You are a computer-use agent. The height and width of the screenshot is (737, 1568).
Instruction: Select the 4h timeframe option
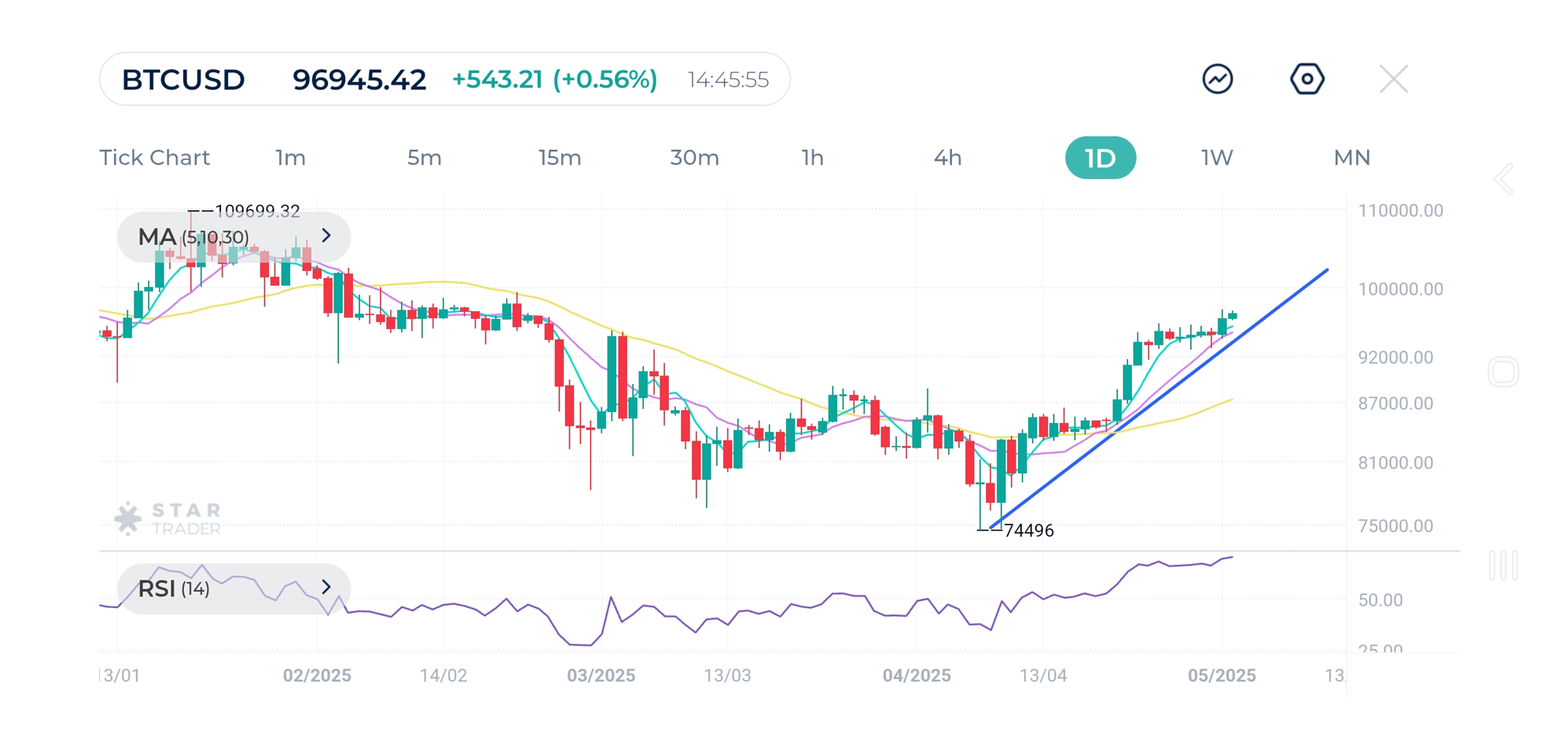[x=947, y=157]
